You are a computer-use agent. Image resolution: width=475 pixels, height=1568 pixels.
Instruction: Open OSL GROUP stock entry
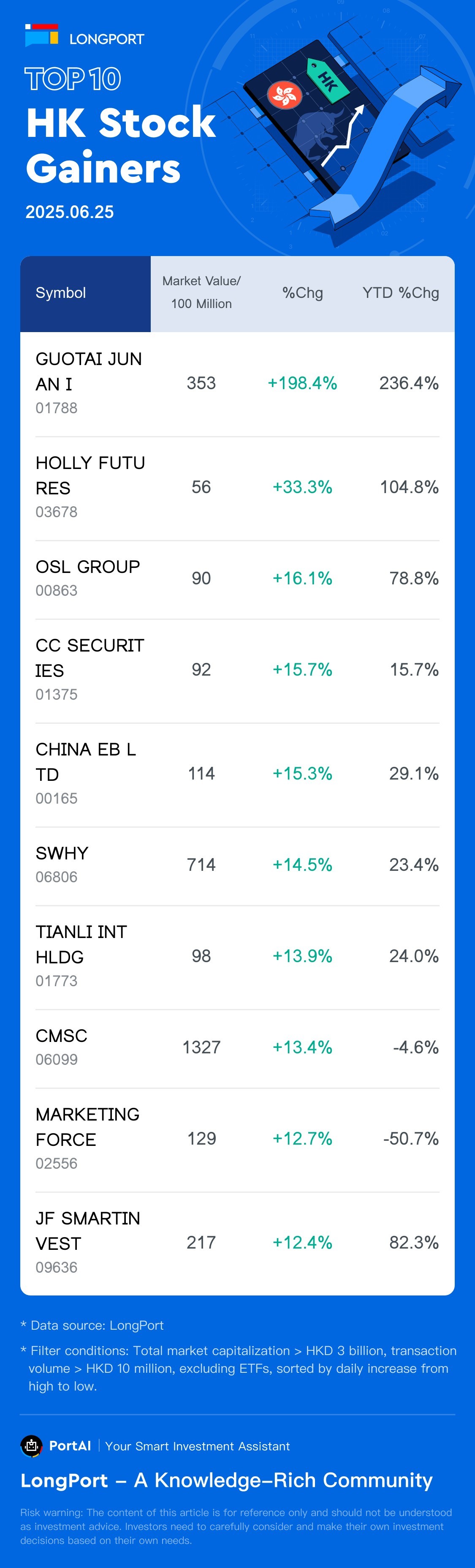point(87,567)
